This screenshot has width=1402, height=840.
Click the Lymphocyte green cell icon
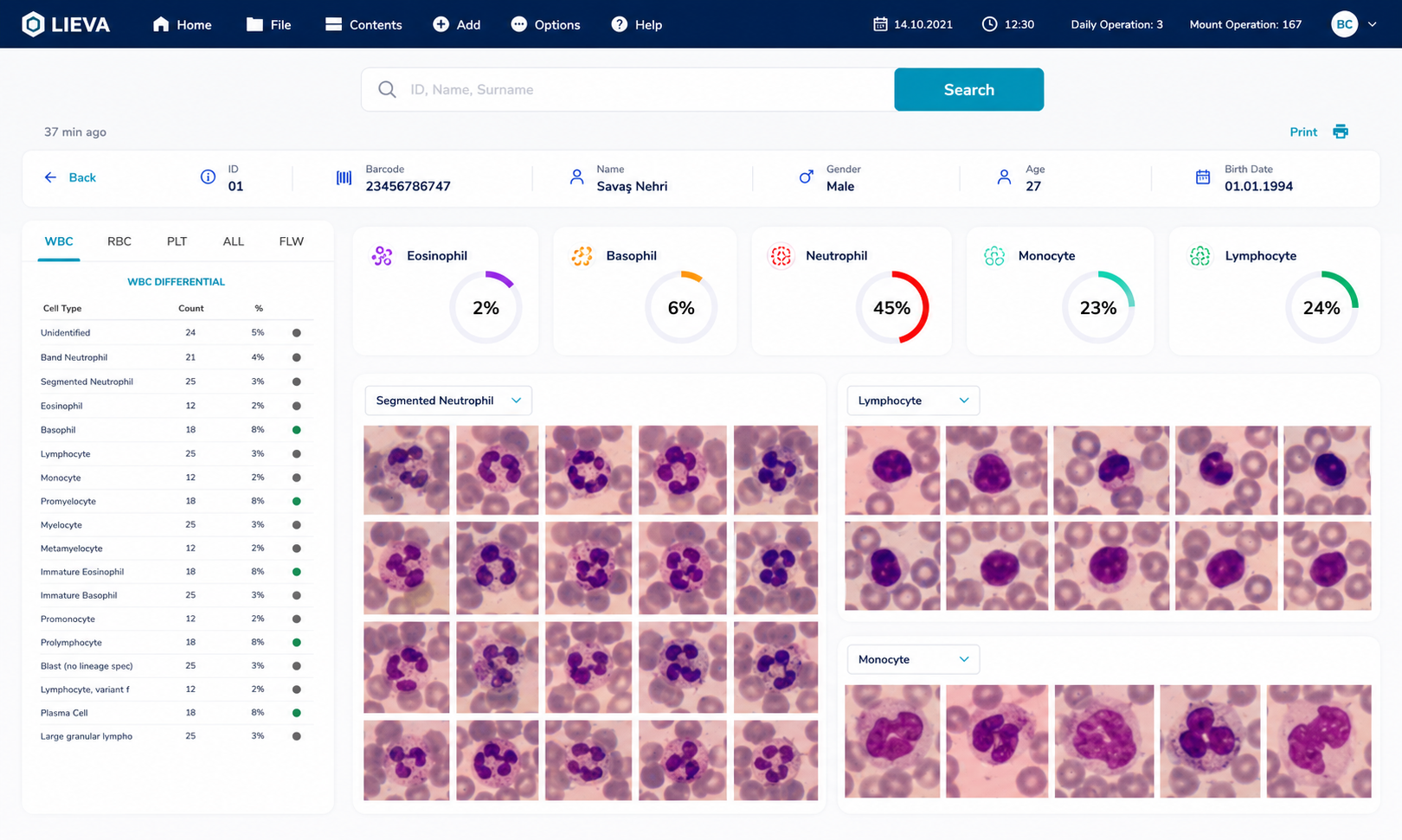pyautogui.click(x=1199, y=255)
